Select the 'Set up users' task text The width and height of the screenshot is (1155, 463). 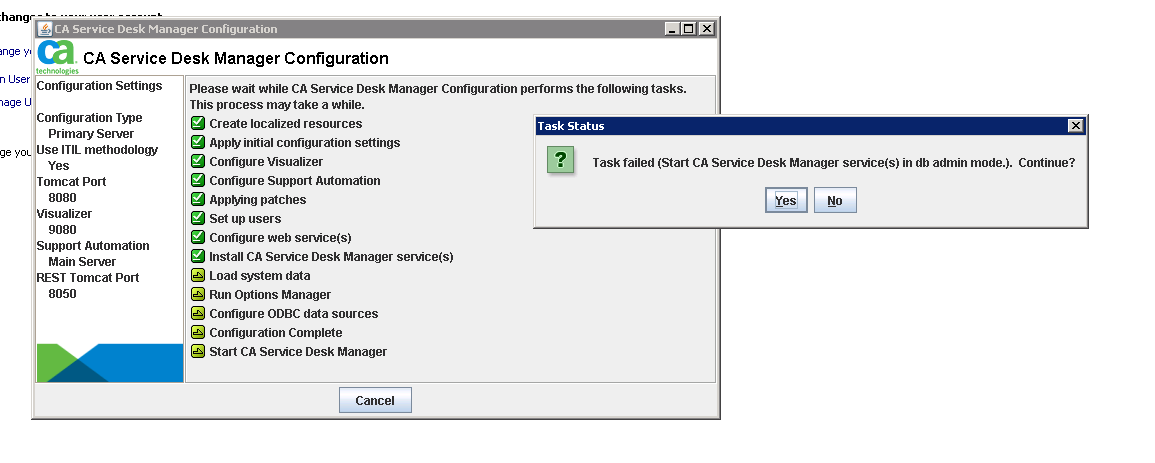coord(245,219)
